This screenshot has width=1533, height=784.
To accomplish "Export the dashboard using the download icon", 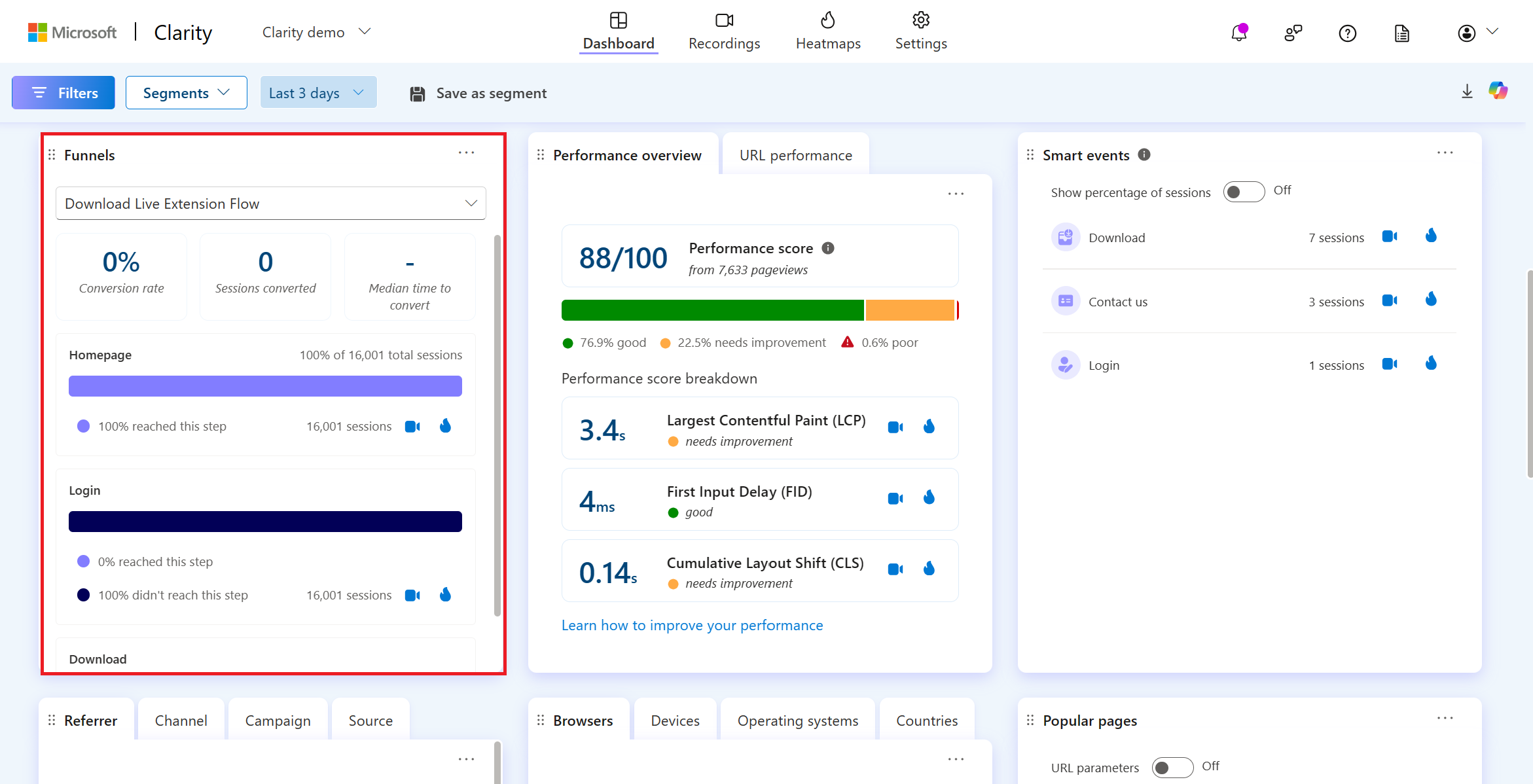I will (1466, 92).
